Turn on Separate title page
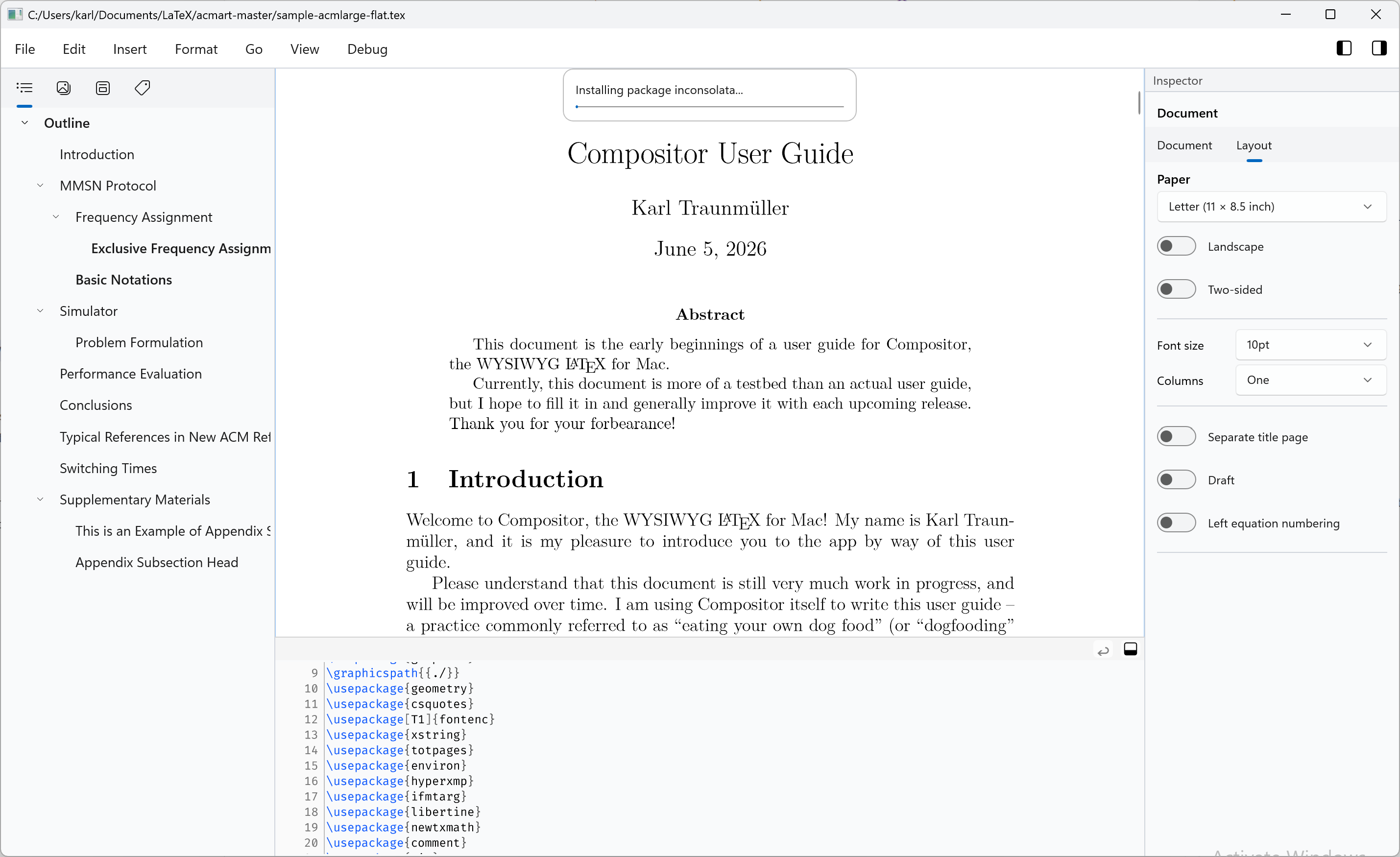The height and width of the screenshot is (857, 1400). [x=1176, y=436]
